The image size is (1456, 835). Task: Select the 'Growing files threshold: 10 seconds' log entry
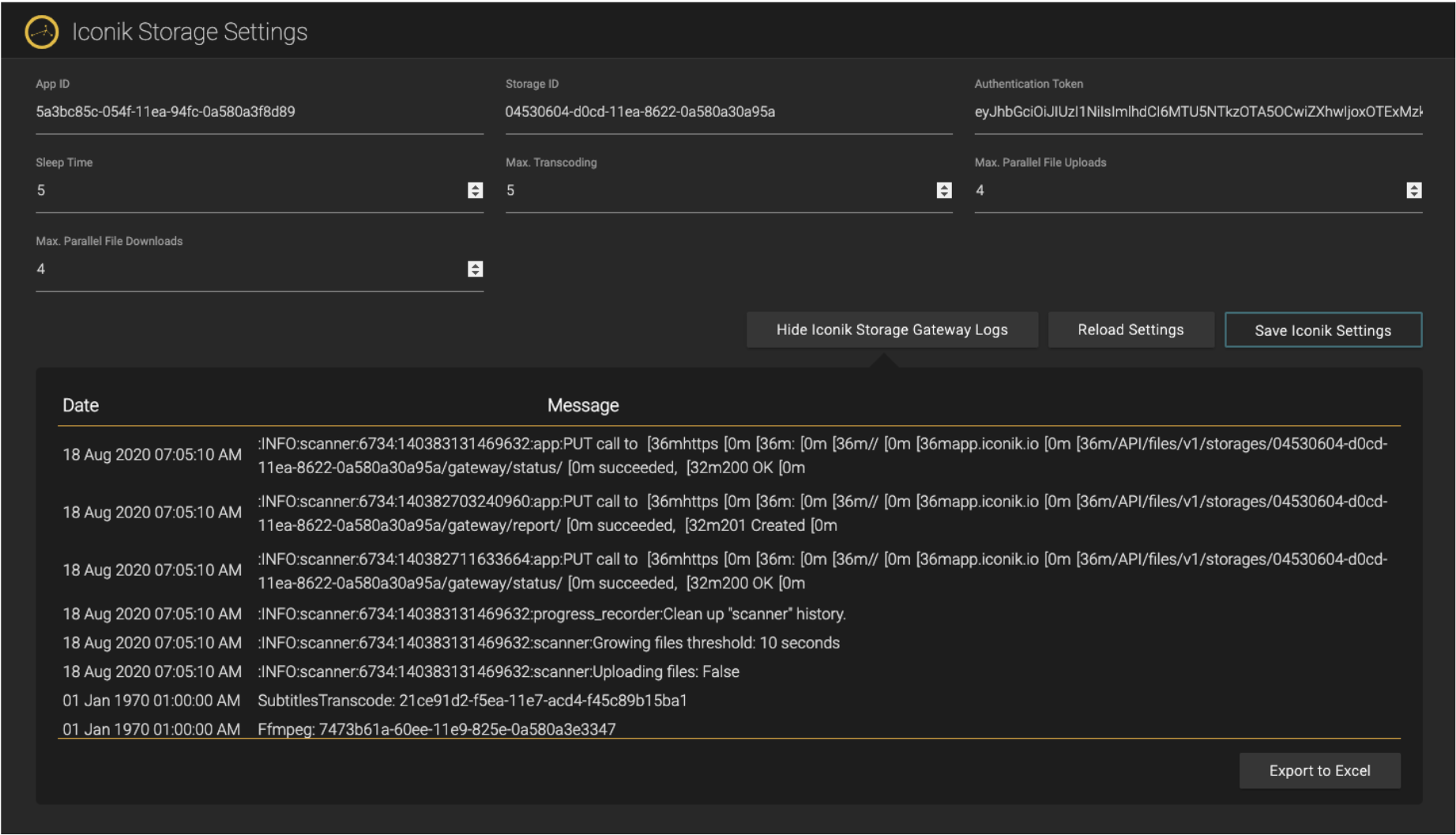point(728,643)
